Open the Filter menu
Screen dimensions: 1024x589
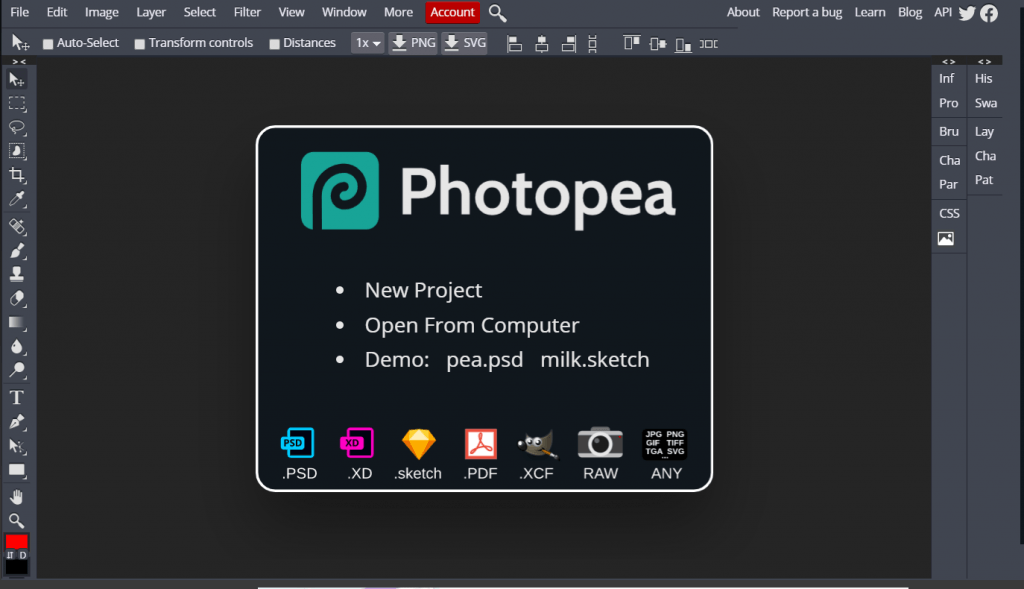(248, 12)
